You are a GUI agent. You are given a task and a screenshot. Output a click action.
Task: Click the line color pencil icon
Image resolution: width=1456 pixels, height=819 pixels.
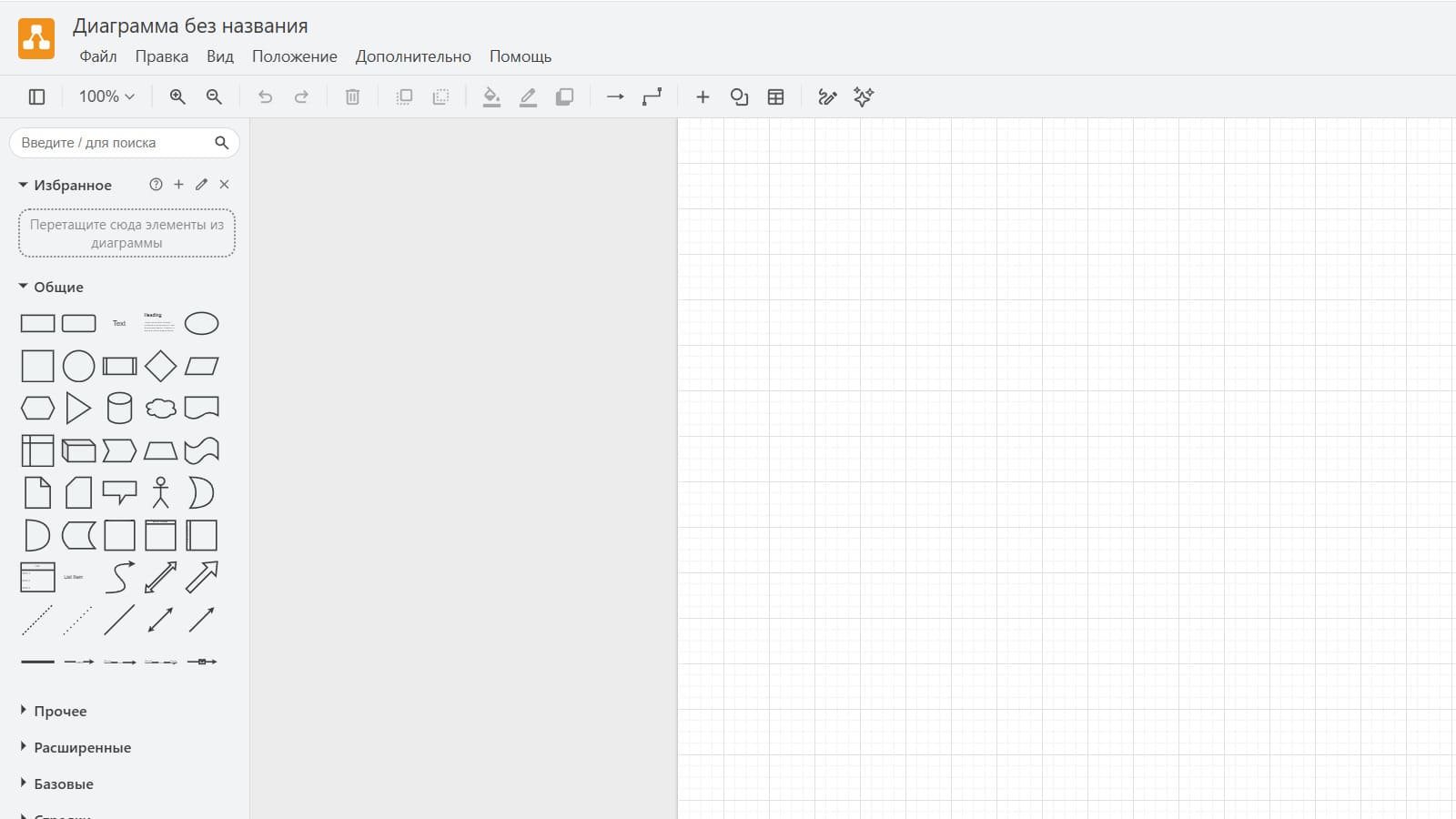[x=528, y=96]
